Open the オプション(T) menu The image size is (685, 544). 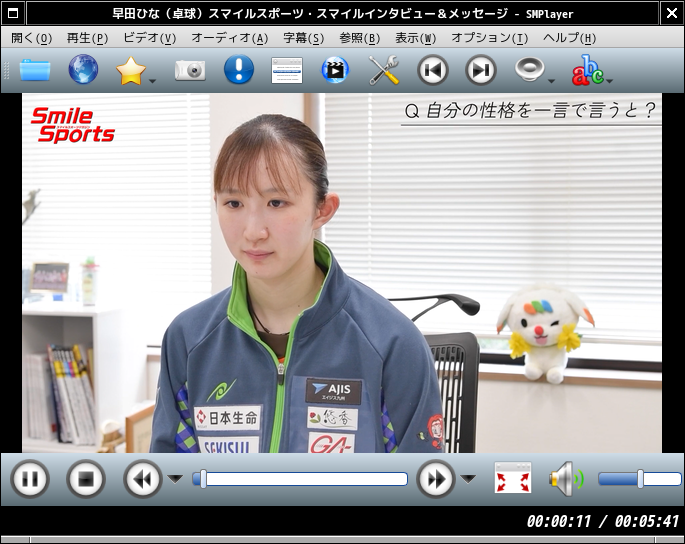(x=489, y=38)
